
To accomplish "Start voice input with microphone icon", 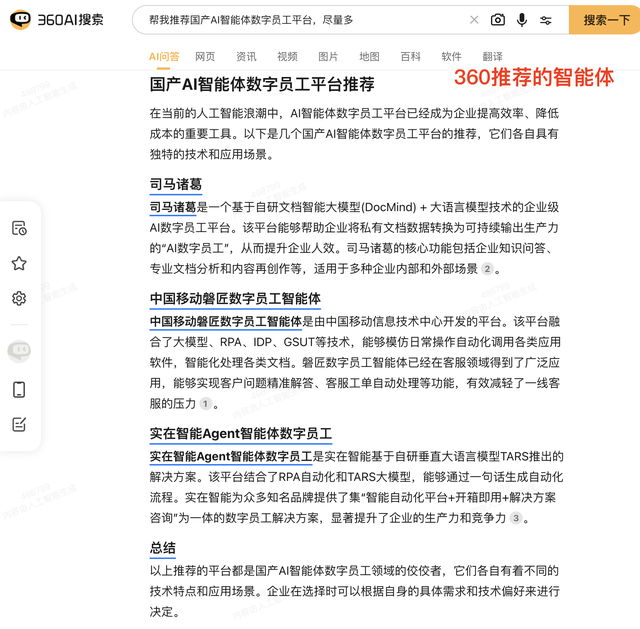I will [522, 20].
